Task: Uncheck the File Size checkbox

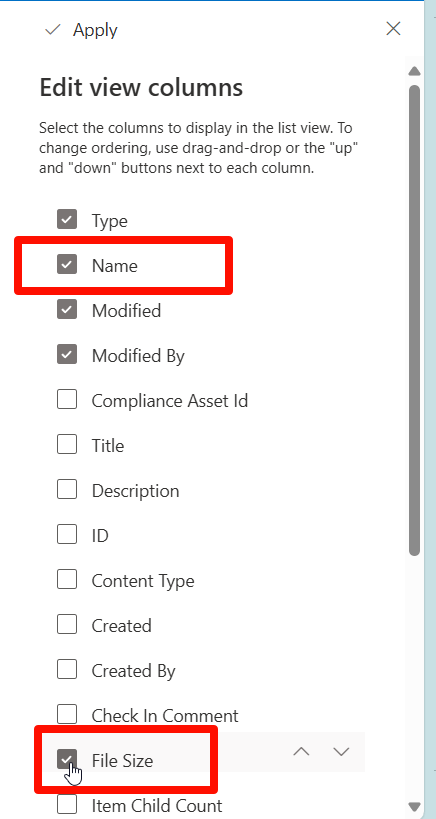Action: pos(67,759)
